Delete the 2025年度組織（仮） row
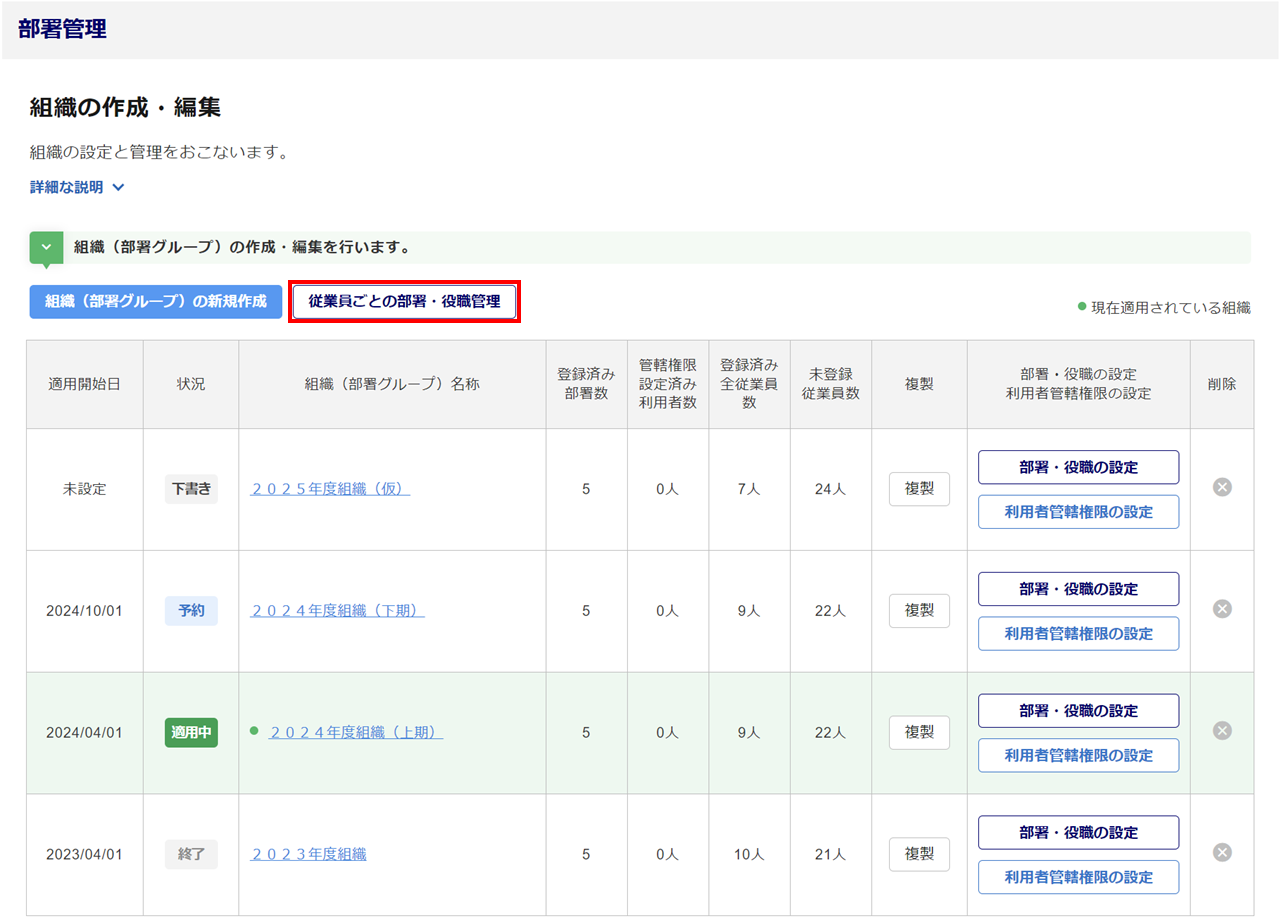Viewport: 1282px width, 921px height. coord(1221,487)
